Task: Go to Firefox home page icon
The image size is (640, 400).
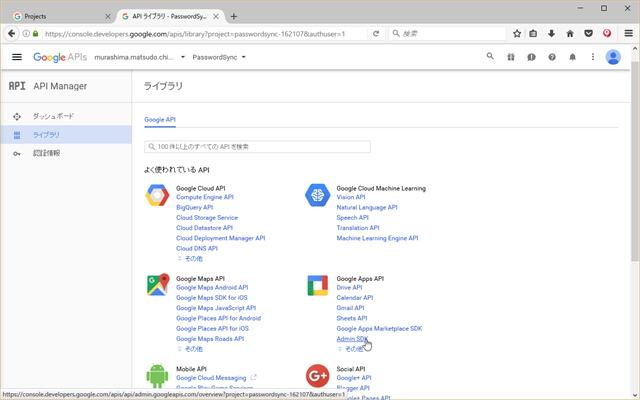Action: point(570,33)
